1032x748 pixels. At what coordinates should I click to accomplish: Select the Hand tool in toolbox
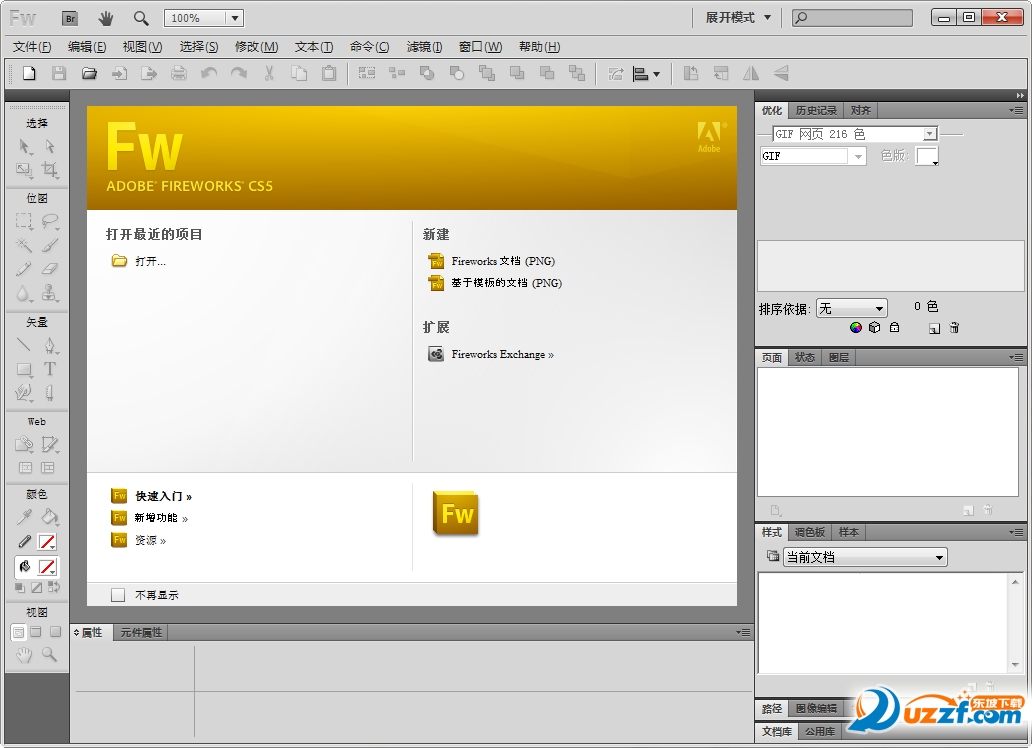tap(24, 654)
